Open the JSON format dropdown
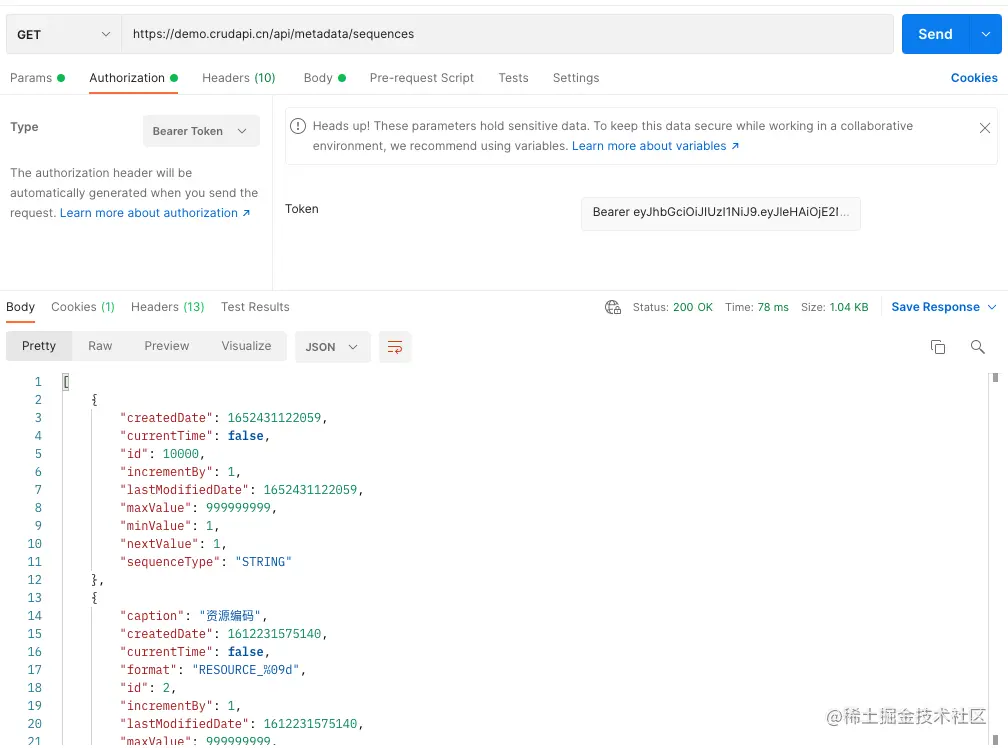Image resolution: width=1008 pixels, height=748 pixels. point(332,347)
